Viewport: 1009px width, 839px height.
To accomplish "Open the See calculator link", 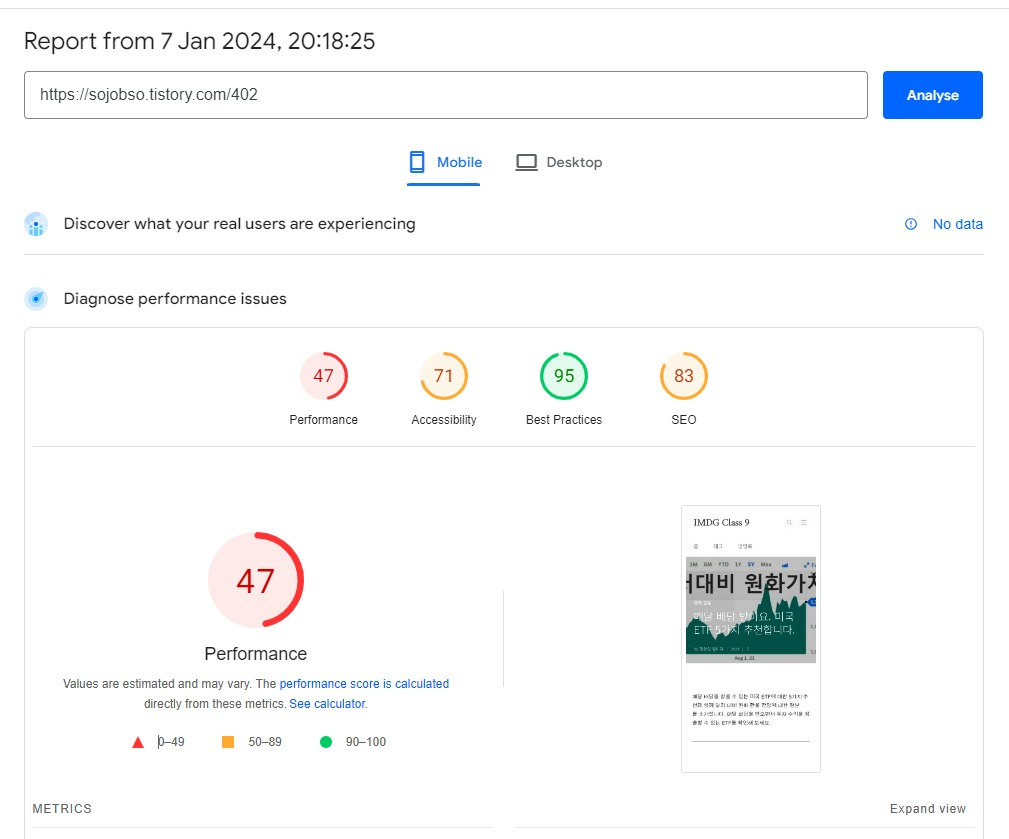I will (x=327, y=704).
